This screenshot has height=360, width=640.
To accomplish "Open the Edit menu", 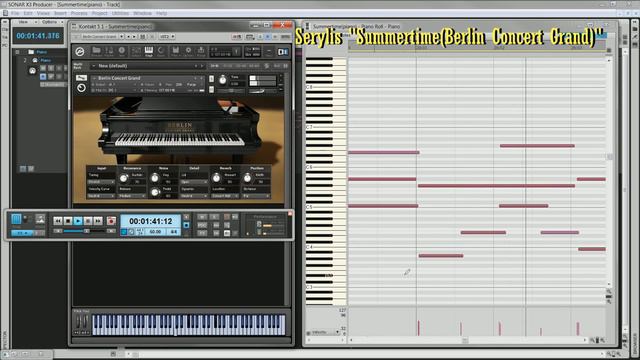I will [28, 13].
